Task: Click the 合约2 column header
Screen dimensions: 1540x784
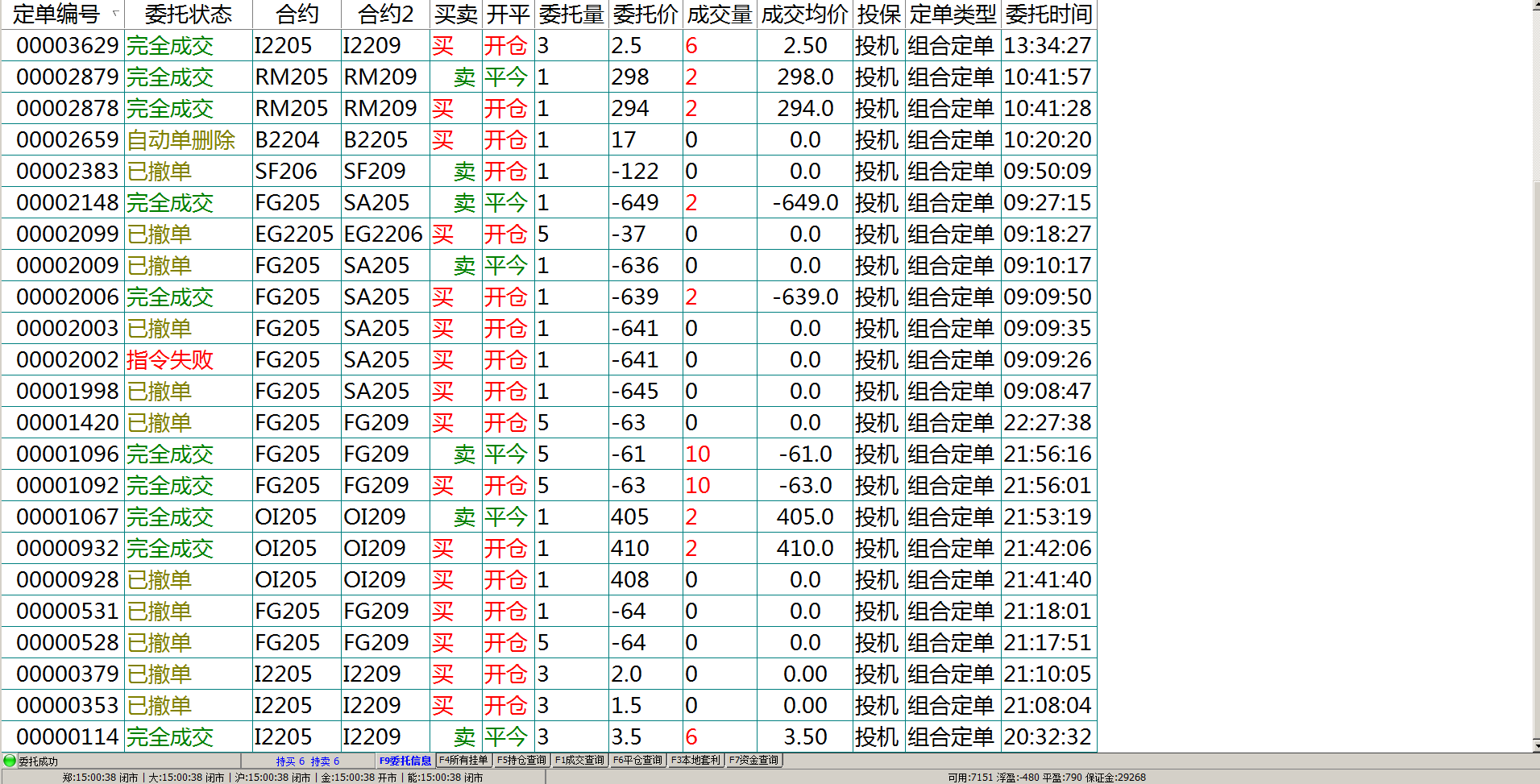Action: (385, 15)
